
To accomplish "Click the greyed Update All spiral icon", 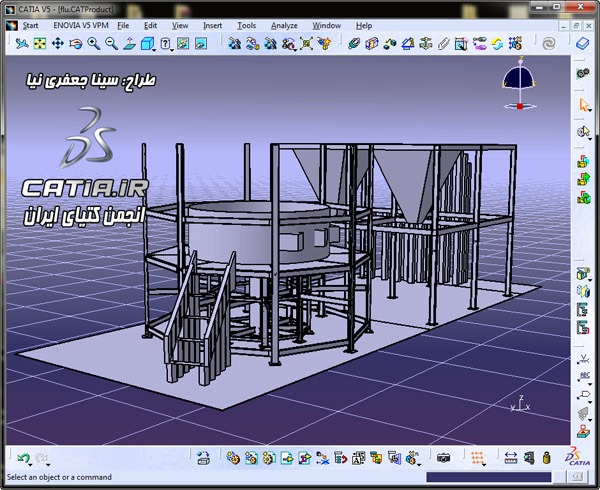I will [x=549, y=44].
